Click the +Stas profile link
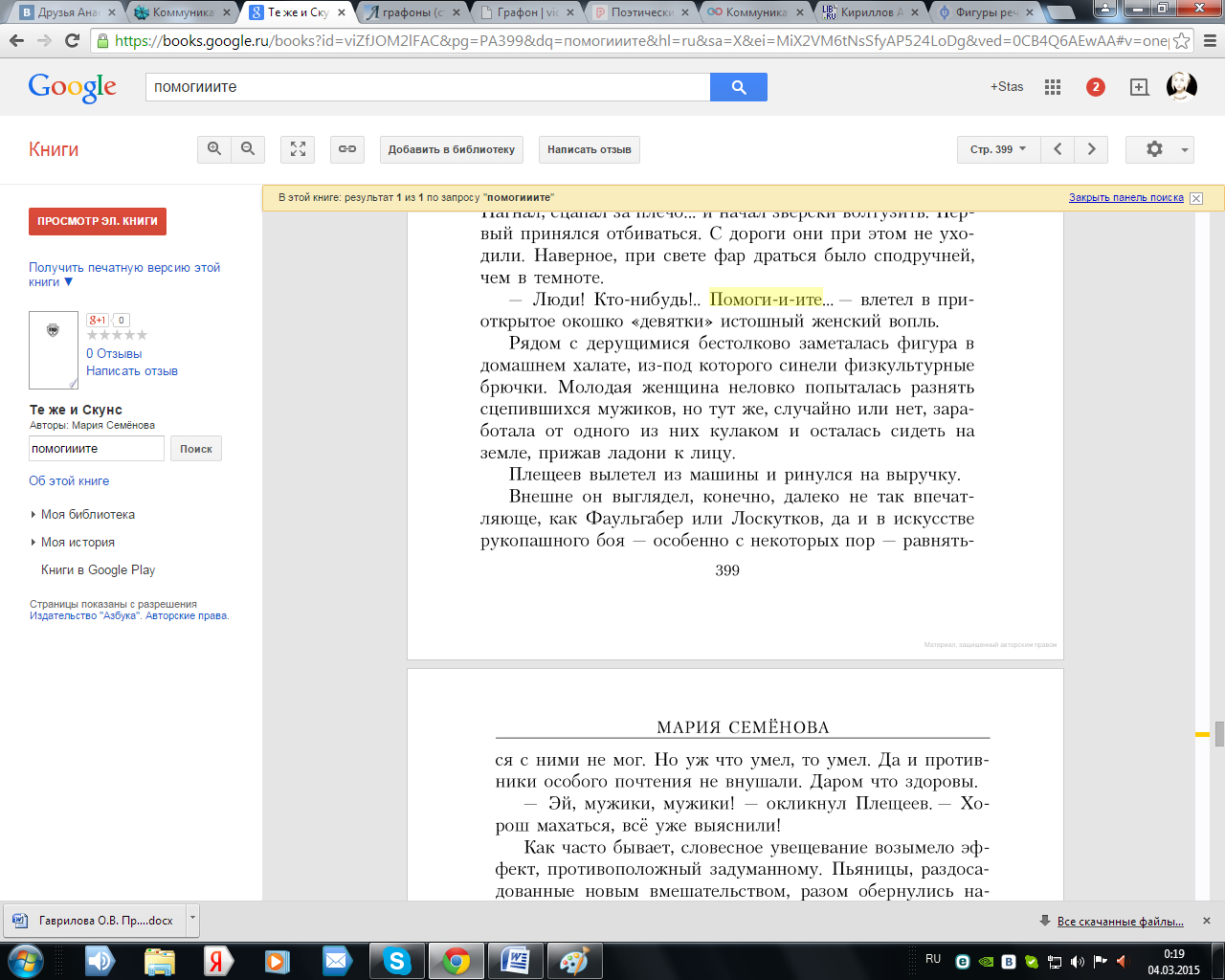Image resolution: width=1225 pixels, height=980 pixels. point(1007,86)
